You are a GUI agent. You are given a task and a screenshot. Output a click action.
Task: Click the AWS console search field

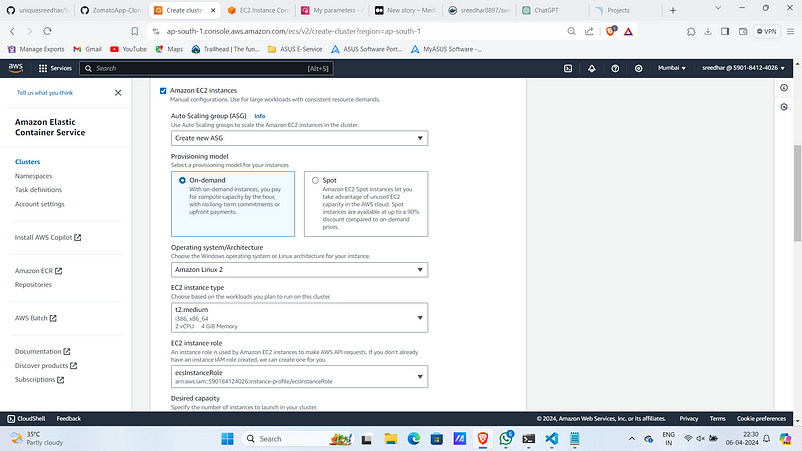206,68
